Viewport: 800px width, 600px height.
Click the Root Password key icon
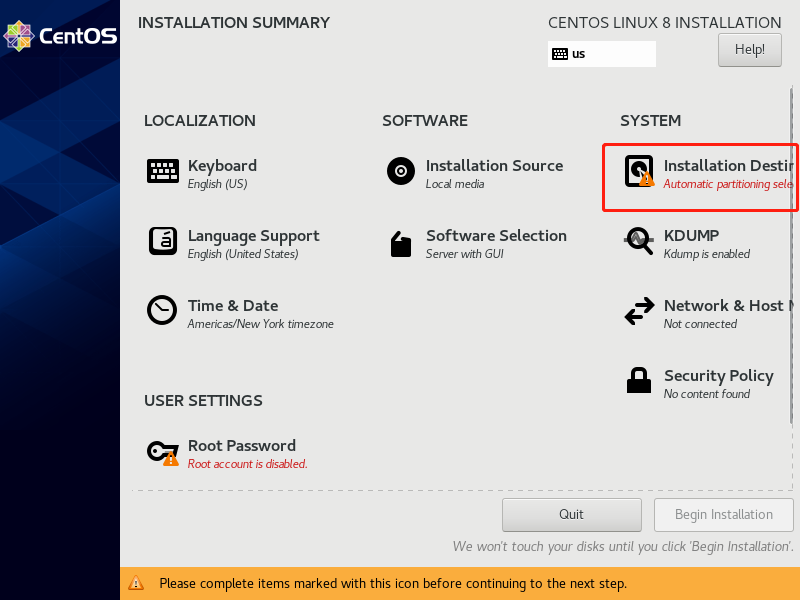pyautogui.click(x=163, y=452)
